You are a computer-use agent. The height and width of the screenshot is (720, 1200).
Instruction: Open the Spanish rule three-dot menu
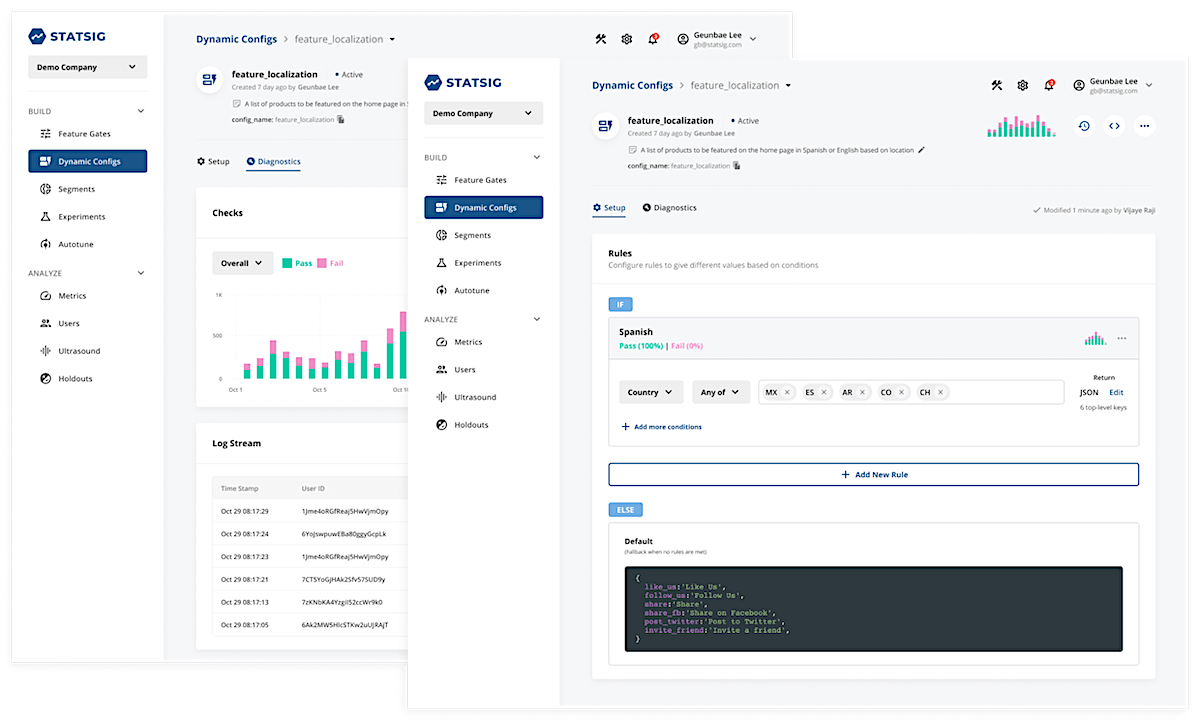tap(1122, 339)
